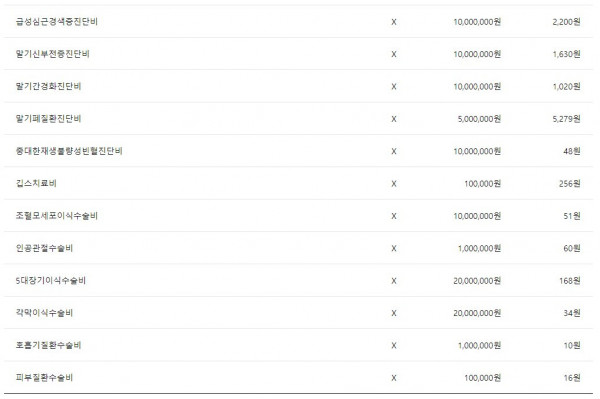Select the 168원 premium for 5대장기이식수술비
The width and height of the screenshot is (600, 399).
(569, 281)
